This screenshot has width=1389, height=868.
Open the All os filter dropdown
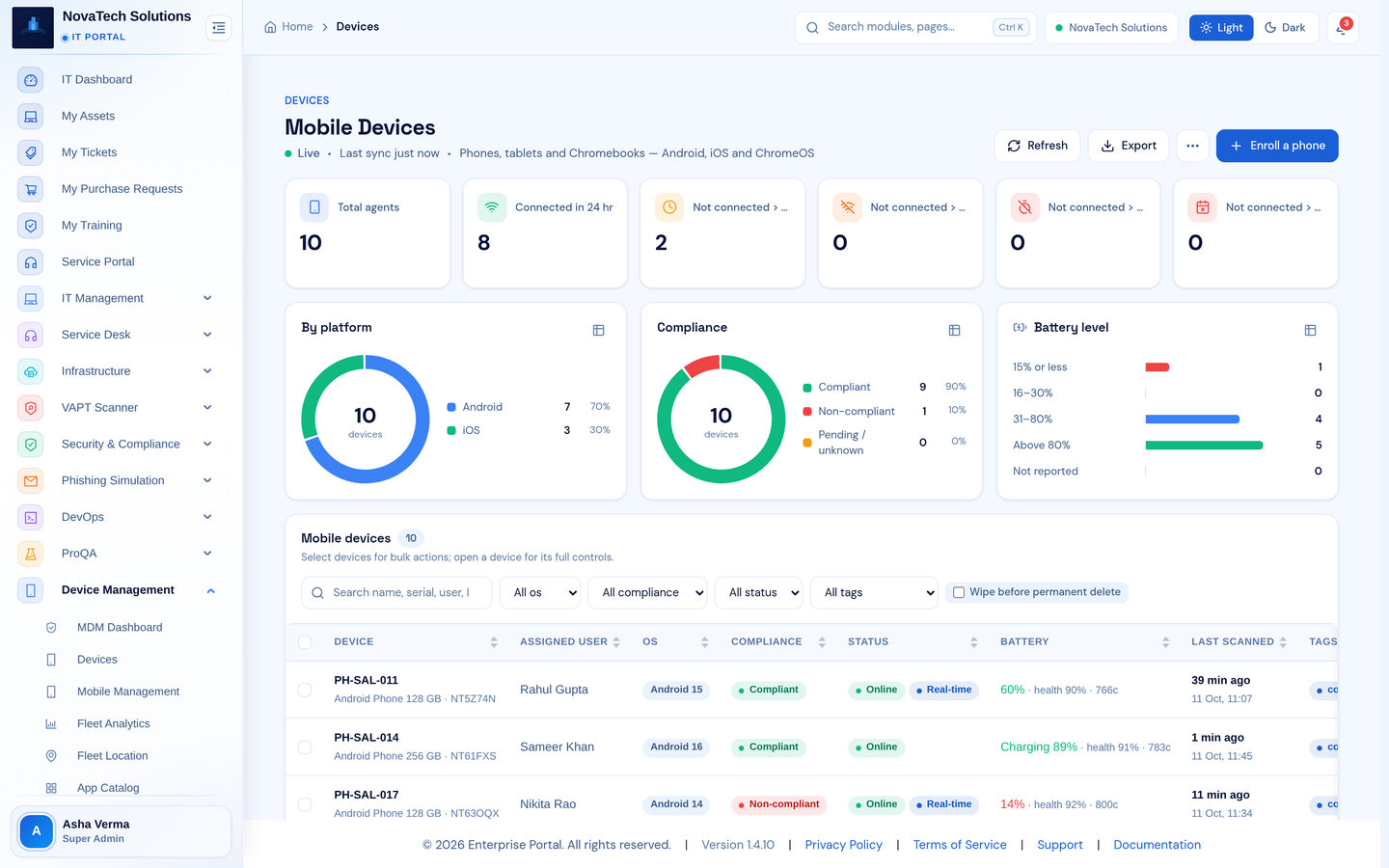[x=540, y=593]
